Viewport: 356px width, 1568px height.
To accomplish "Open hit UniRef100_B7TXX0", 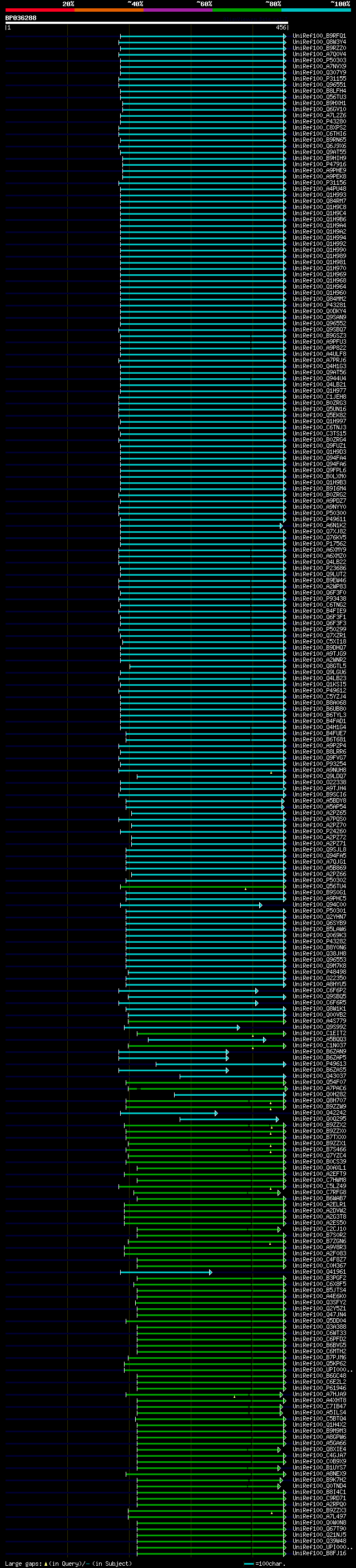I will pyautogui.click(x=319, y=1137).
